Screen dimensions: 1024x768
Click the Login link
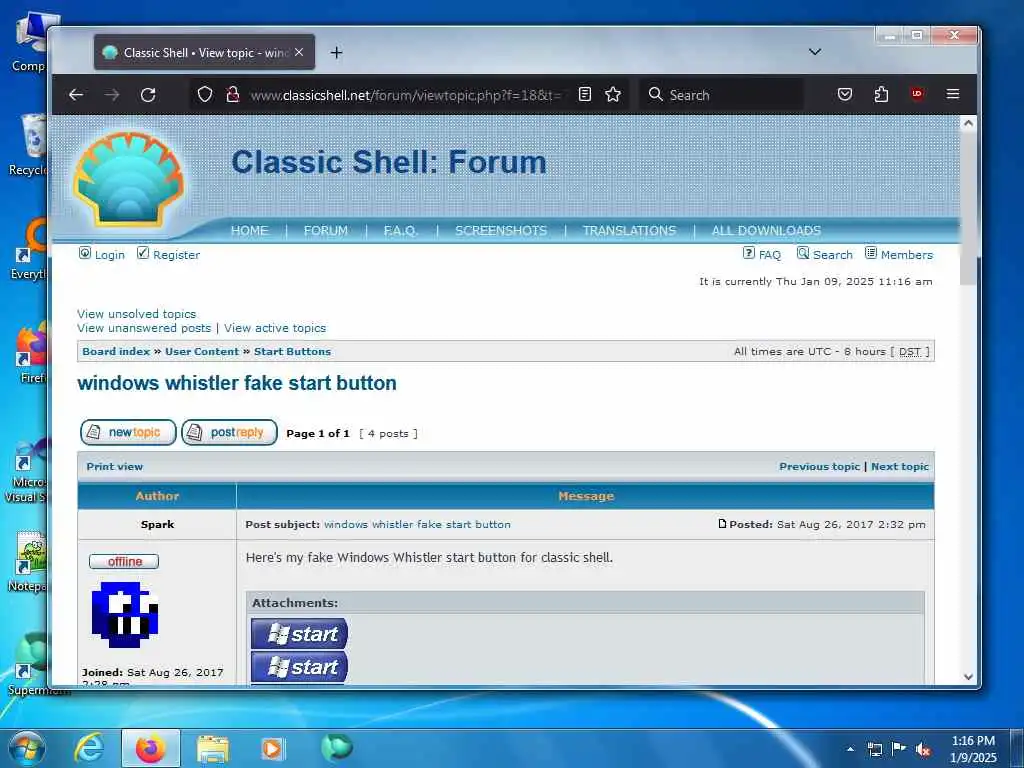pyautogui.click(x=109, y=255)
